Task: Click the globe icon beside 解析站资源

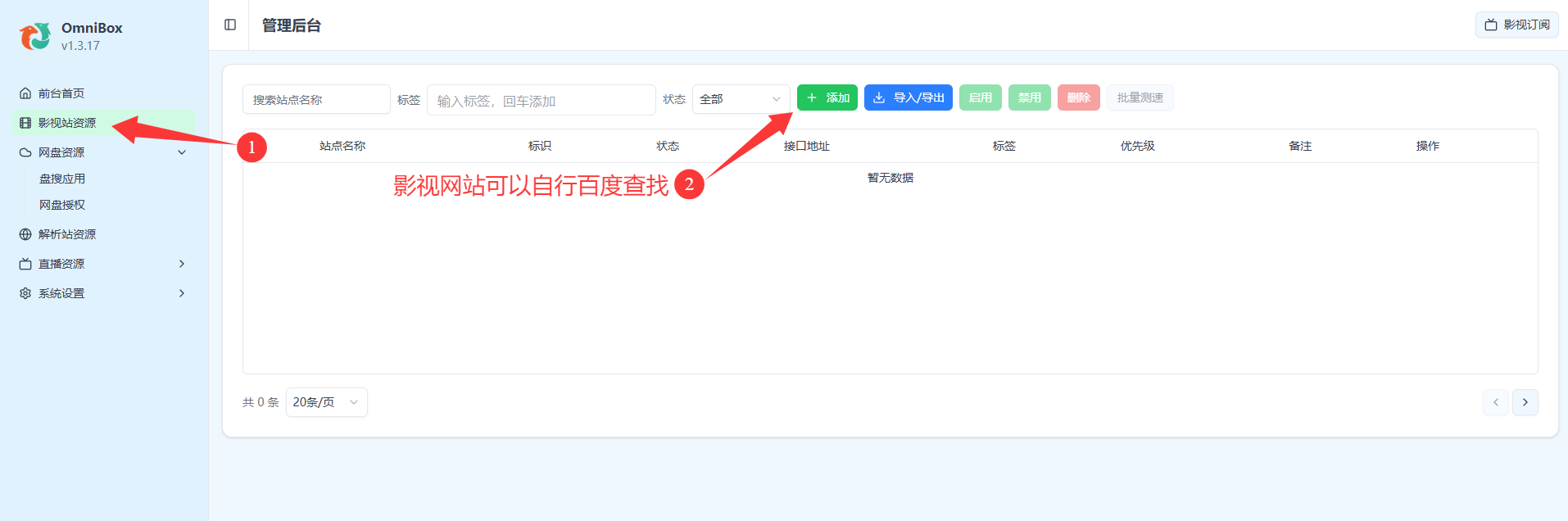Action: point(25,234)
